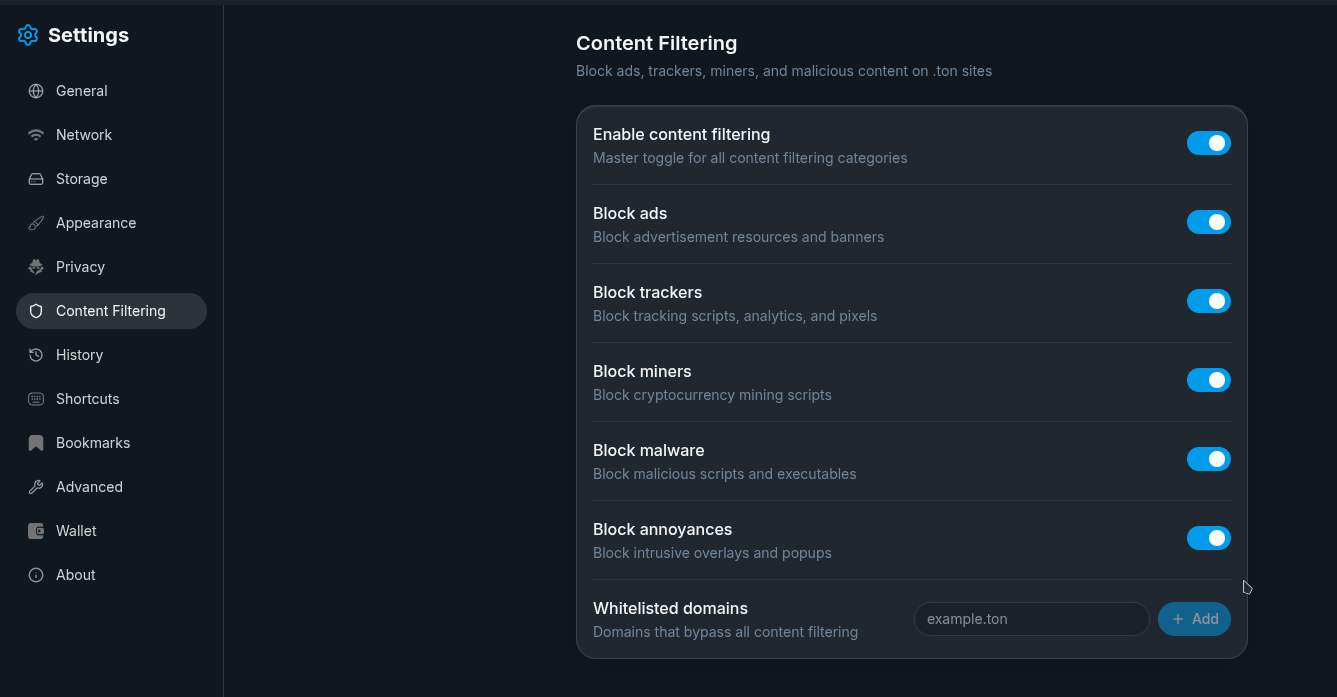The width and height of the screenshot is (1337, 697).
Task: Click the wrench icon for Advanced
Action: [x=36, y=487]
